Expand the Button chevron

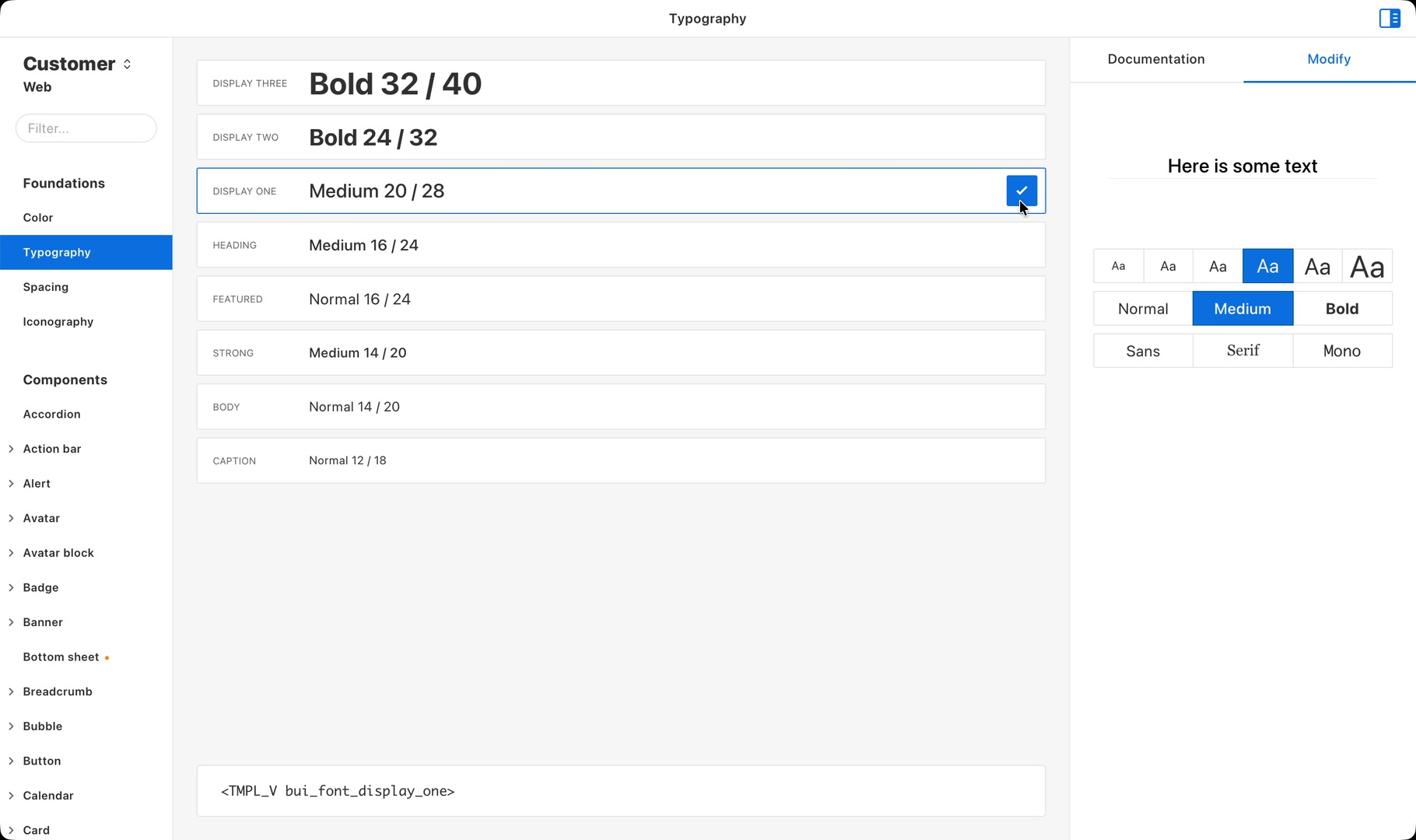11,761
